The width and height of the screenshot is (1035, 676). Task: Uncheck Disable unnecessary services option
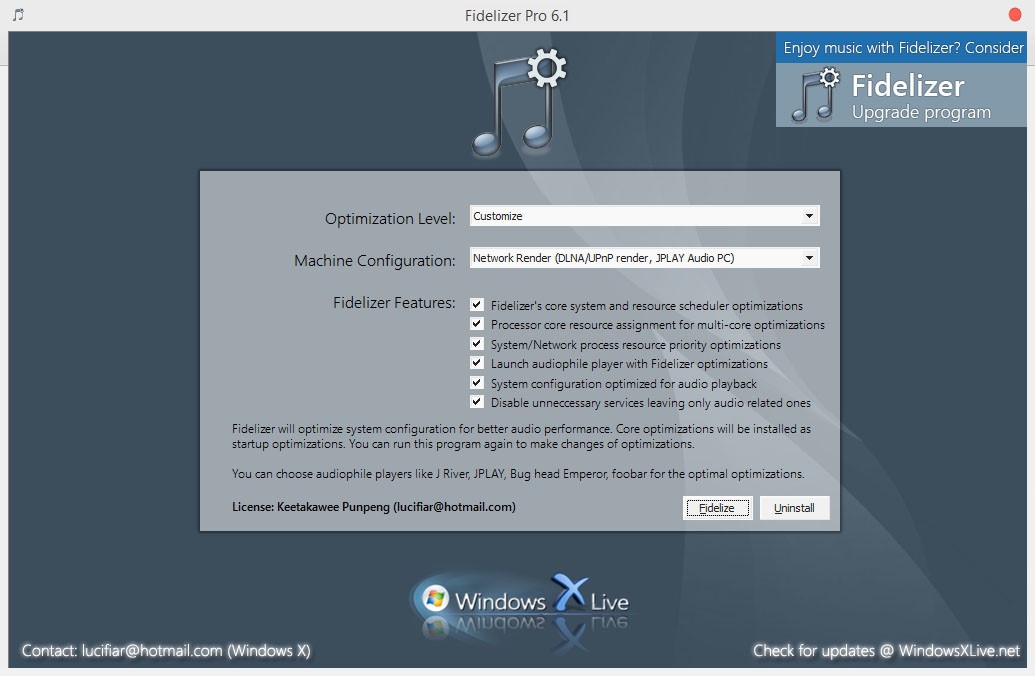[477, 402]
